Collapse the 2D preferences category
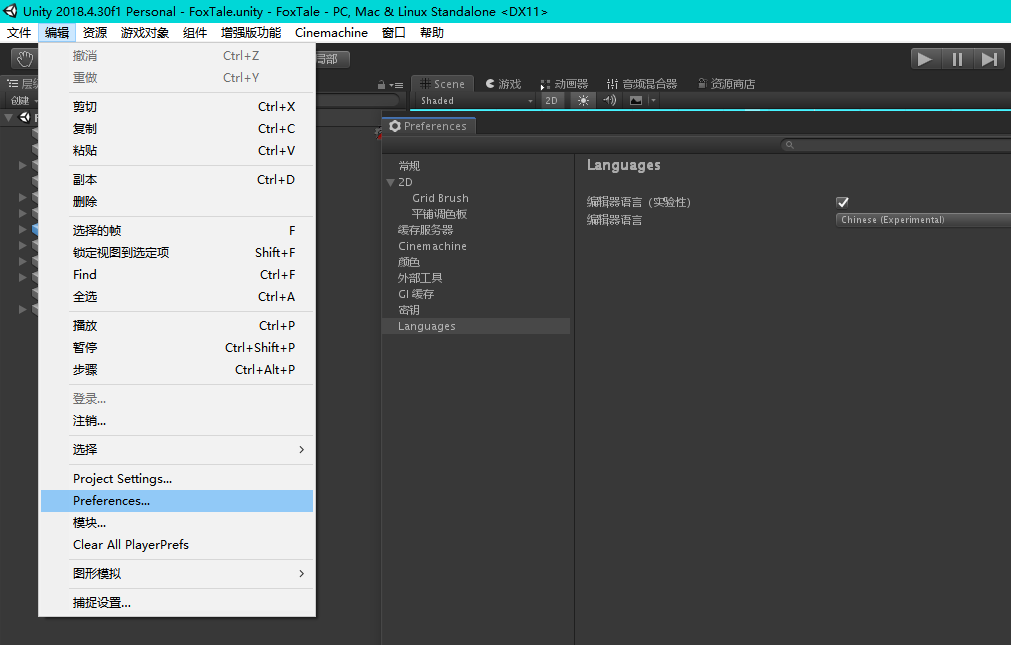The height and width of the screenshot is (645, 1011). pyautogui.click(x=390, y=183)
